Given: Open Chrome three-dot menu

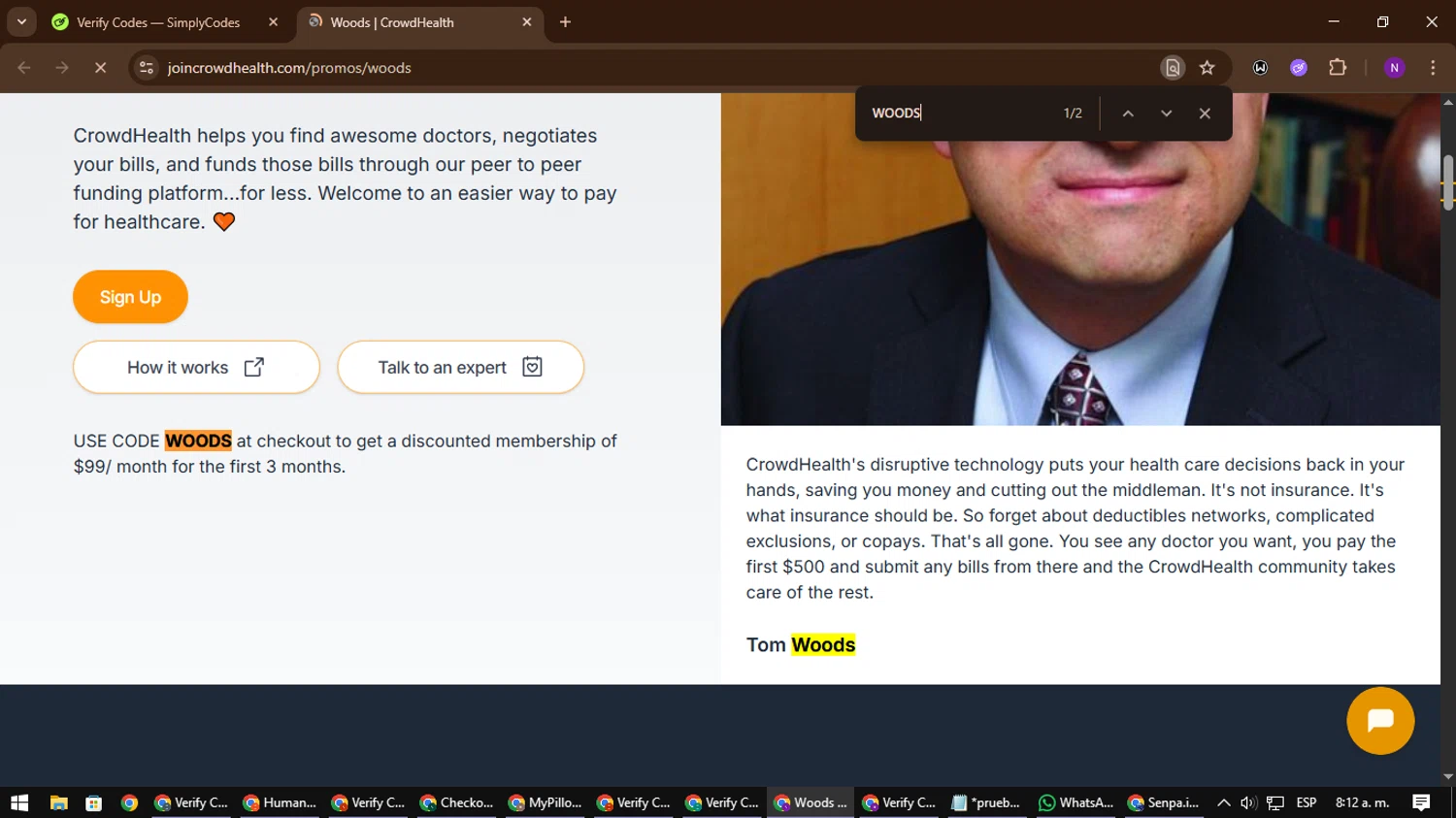Looking at the screenshot, I should [1433, 68].
